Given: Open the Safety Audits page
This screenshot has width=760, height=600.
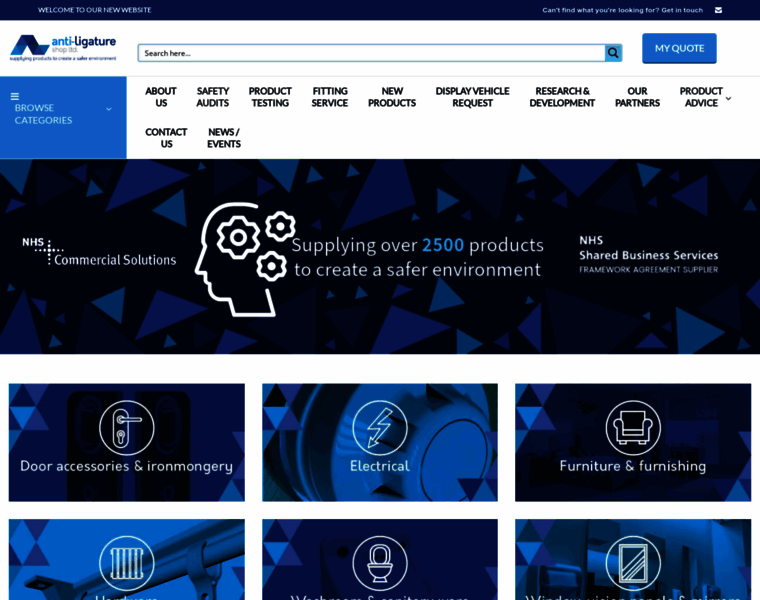Looking at the screenshot, I should pos(213,97).
